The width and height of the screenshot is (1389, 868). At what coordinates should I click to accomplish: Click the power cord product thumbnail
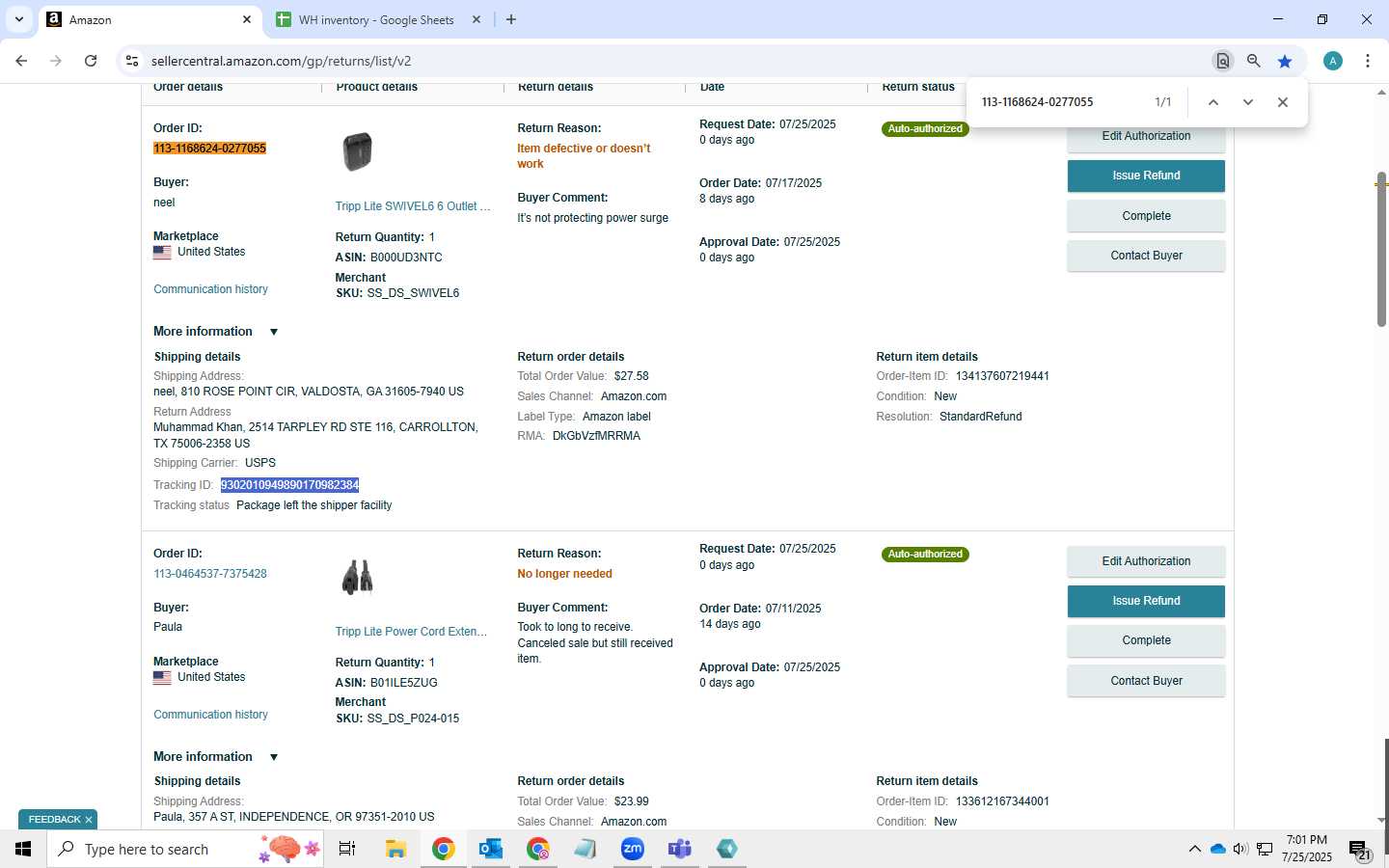click(x=357, y=577)
